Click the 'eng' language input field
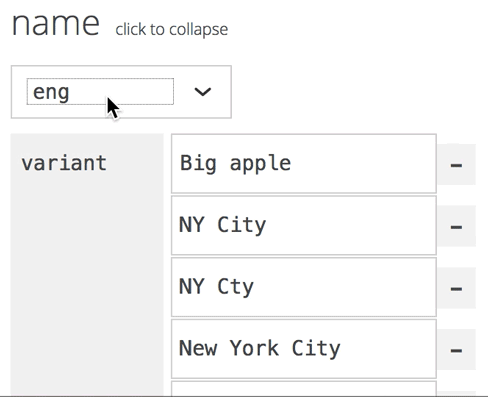The image size is (488, 397). pos(100,92)
